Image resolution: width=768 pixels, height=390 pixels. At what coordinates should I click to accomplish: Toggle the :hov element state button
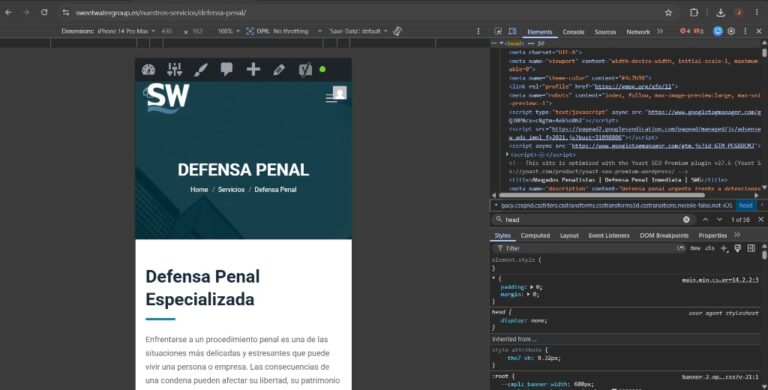click(x=695, y=248)
